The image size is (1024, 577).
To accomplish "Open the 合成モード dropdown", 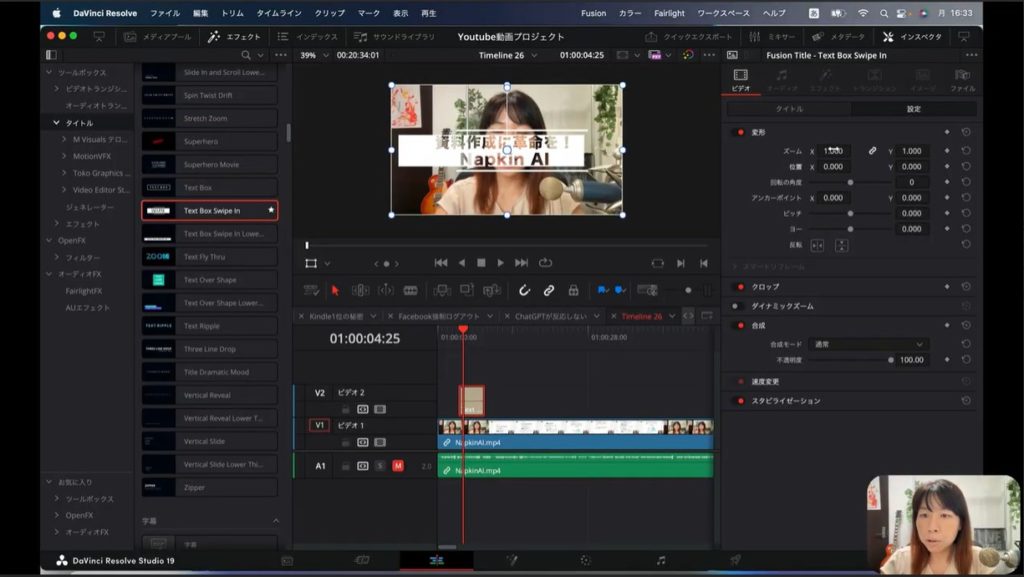I will coord(868,344).
